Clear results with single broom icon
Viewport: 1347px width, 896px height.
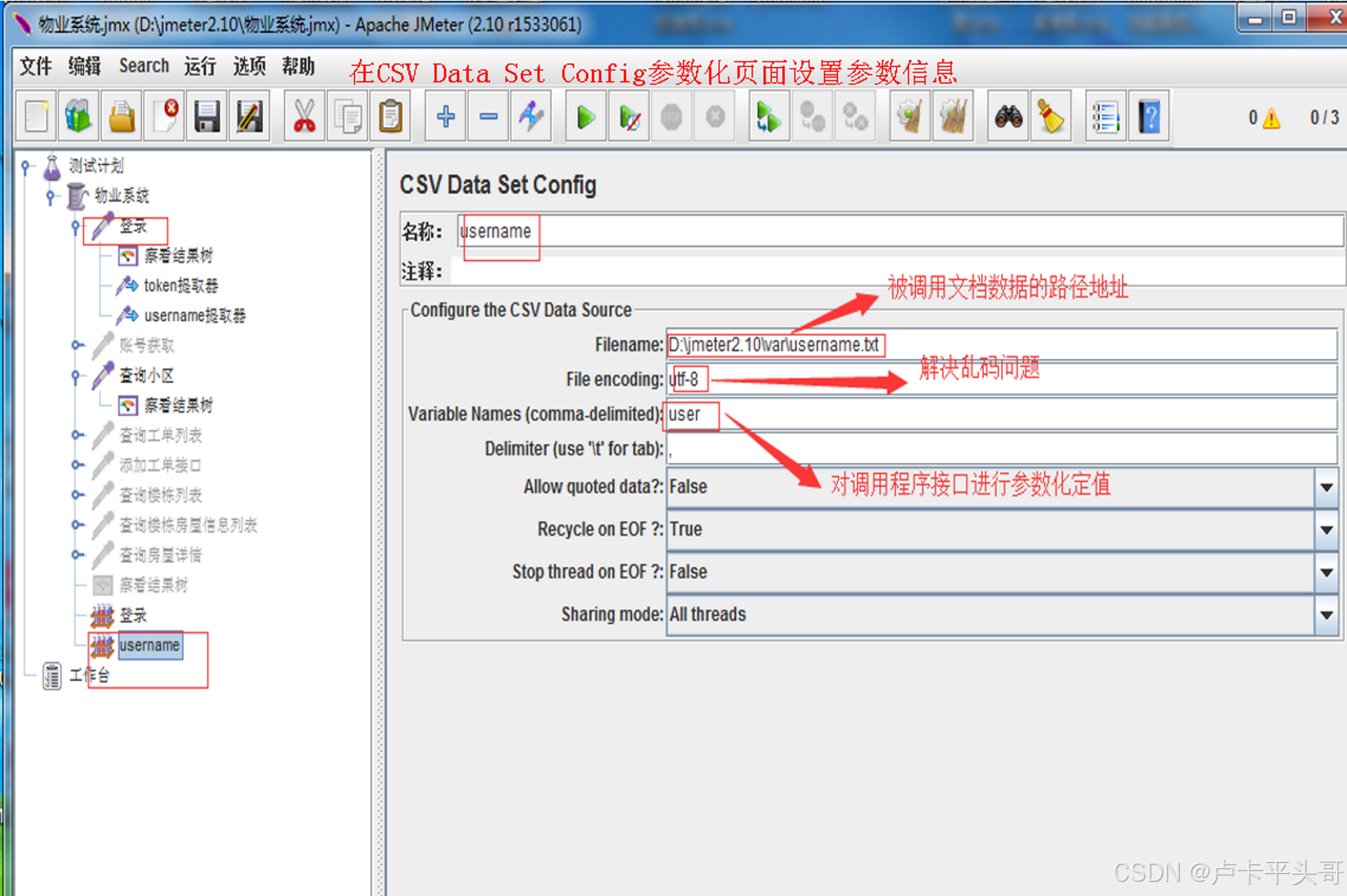(910, 118)
